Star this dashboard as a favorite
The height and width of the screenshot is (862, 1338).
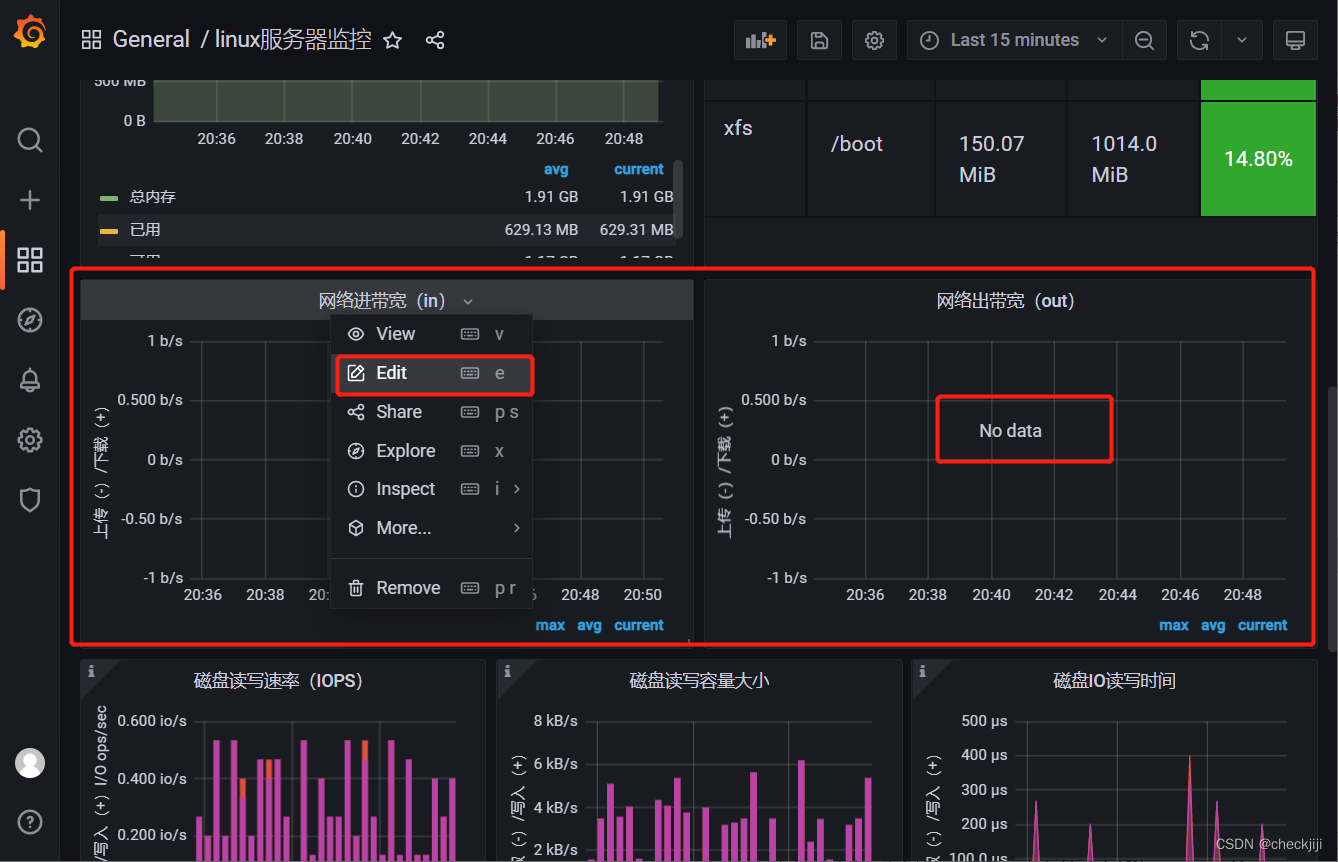[392, 40]
